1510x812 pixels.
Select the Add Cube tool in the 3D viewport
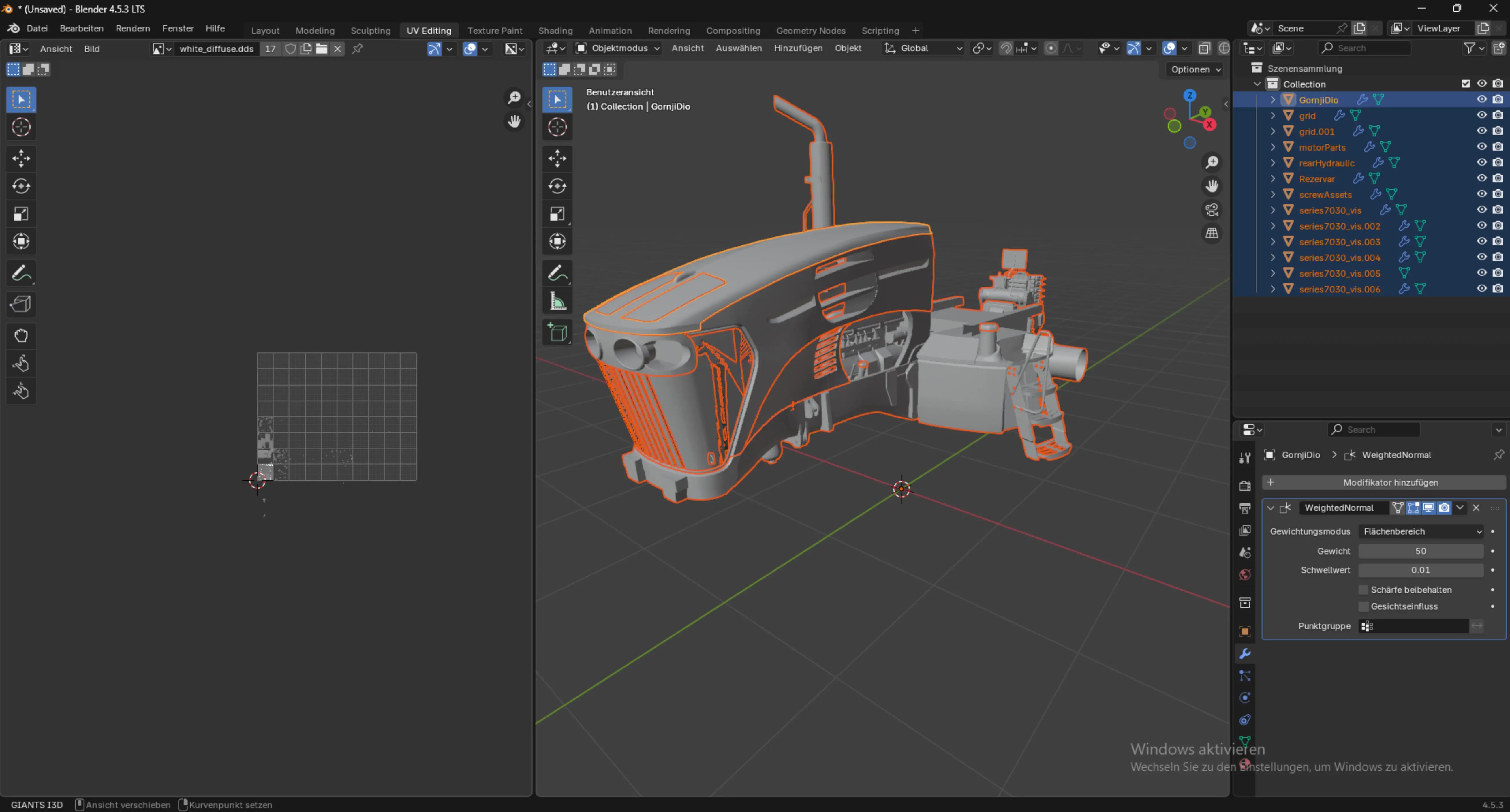point(557,332)
